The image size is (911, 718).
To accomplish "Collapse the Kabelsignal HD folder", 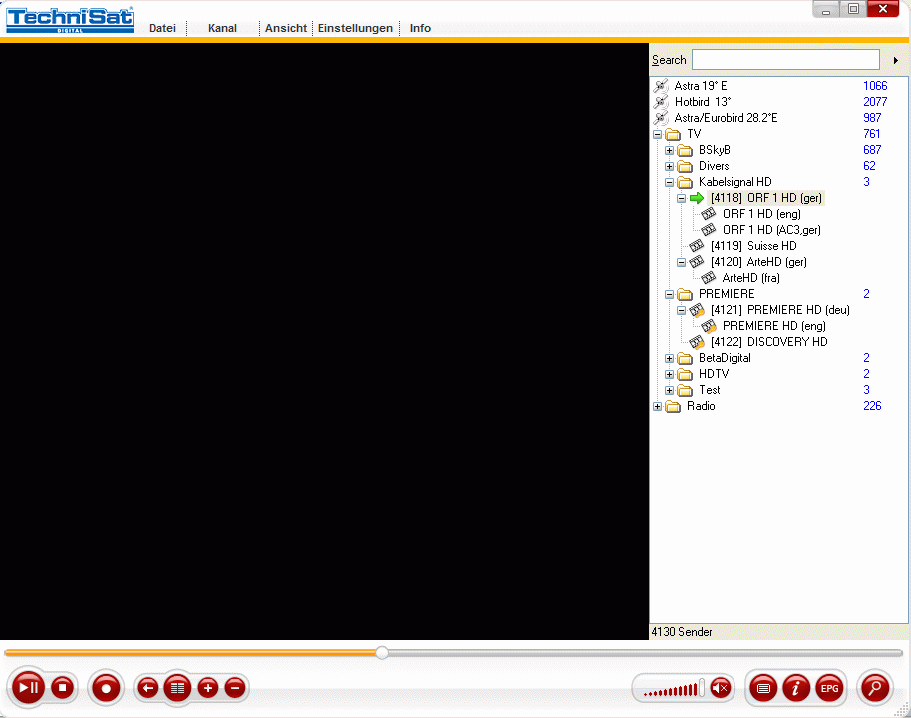I will (x=669, y=182).
